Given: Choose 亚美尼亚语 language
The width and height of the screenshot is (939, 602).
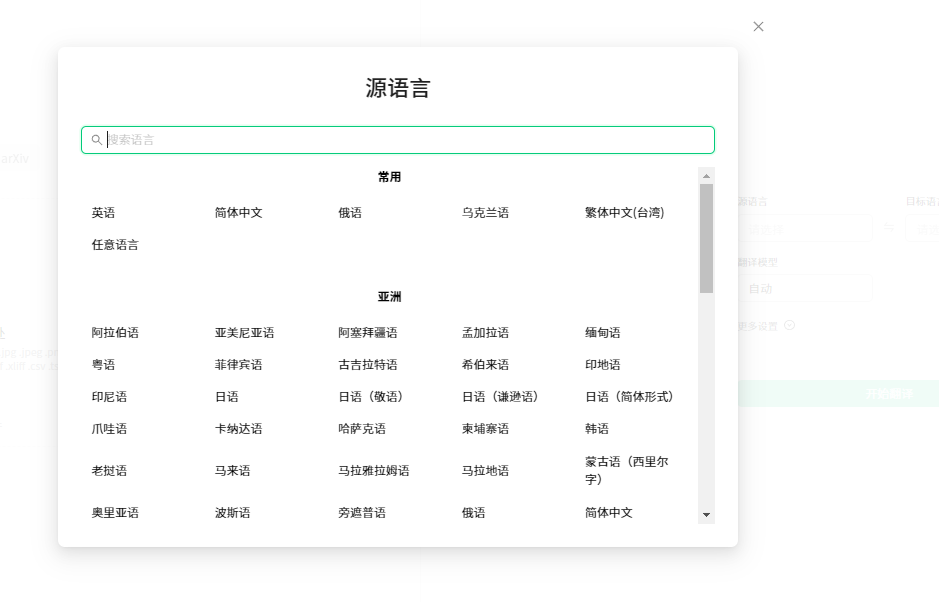Looking at the screenshot, I should click(x=244, y=333).
